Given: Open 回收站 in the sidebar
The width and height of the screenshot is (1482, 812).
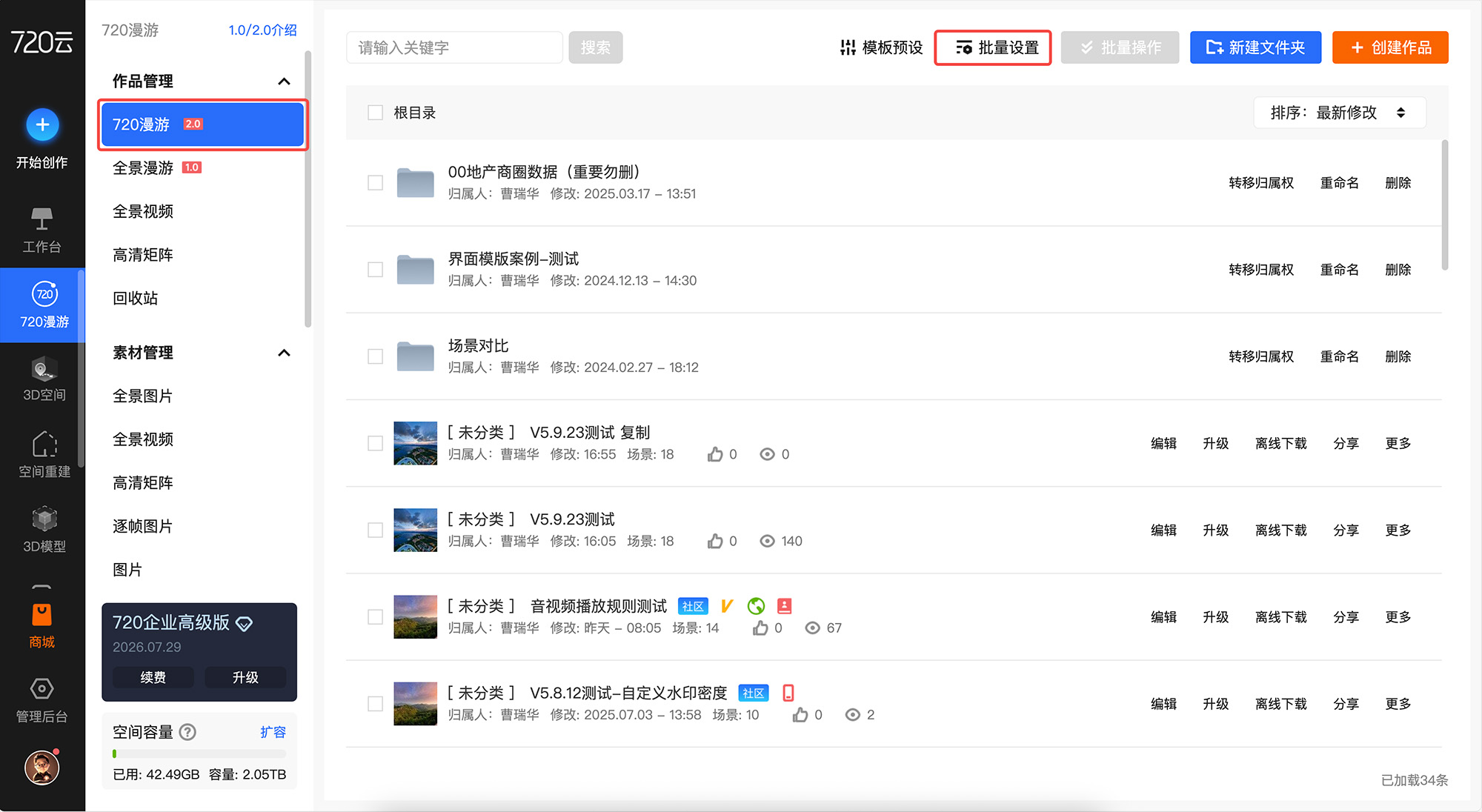Looking at the screenshot, I should 136,298.
